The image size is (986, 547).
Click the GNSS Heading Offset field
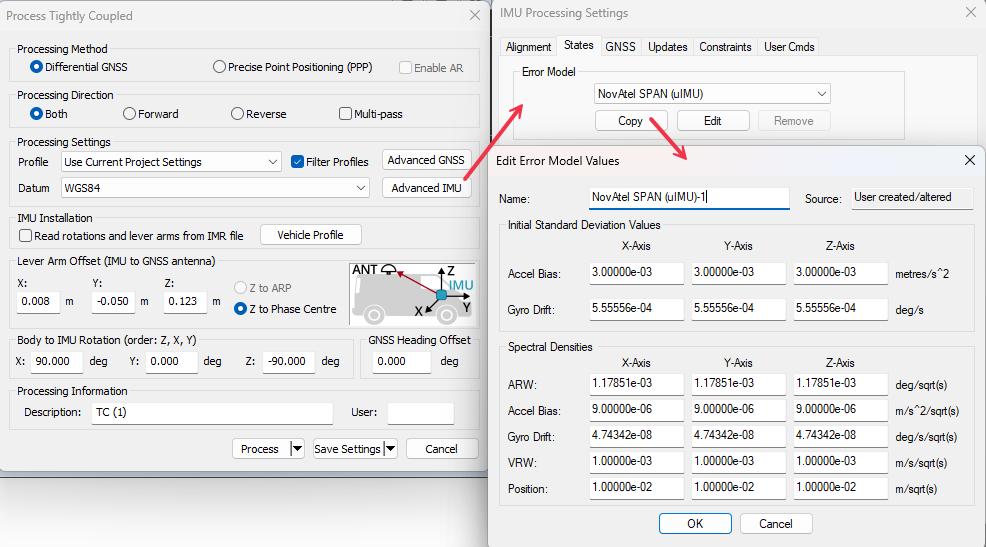click(402, 362)
